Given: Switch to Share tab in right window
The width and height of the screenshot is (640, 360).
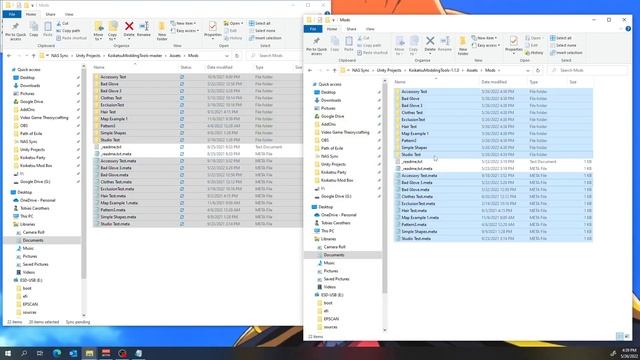Looking at the screenshot, I should coord(351,29).
